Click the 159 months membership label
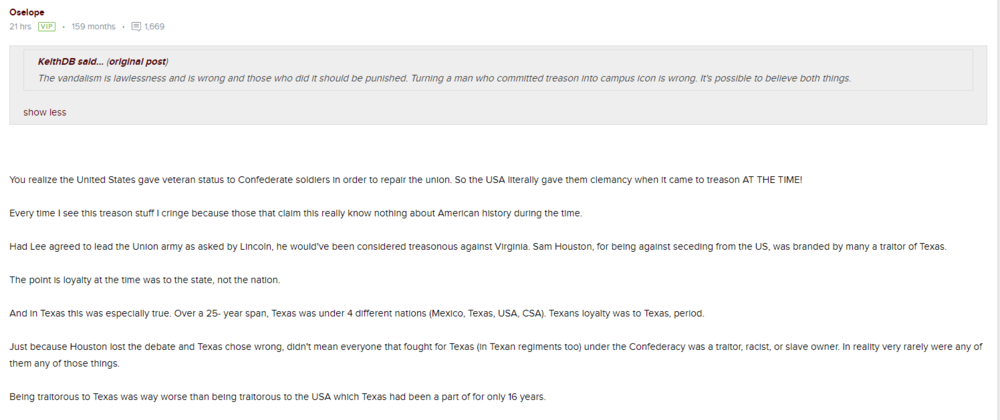This screenshot has height=420, width=1000. (x=93, y=26)
